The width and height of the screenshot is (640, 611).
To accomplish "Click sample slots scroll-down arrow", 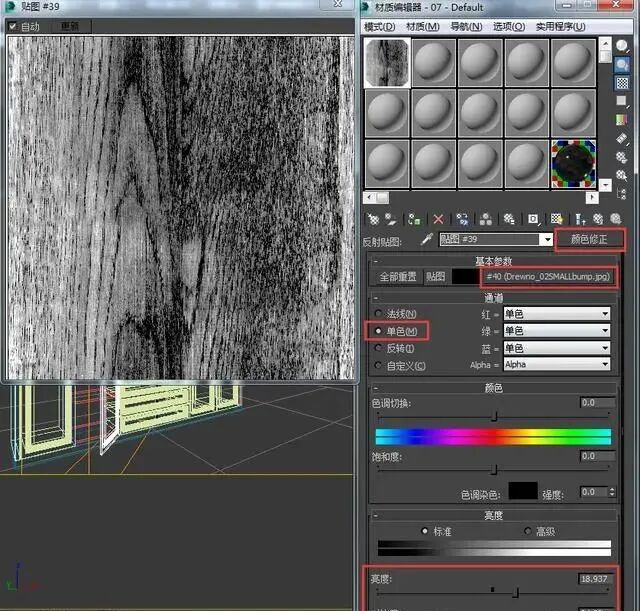I will (x=605, y=185).
